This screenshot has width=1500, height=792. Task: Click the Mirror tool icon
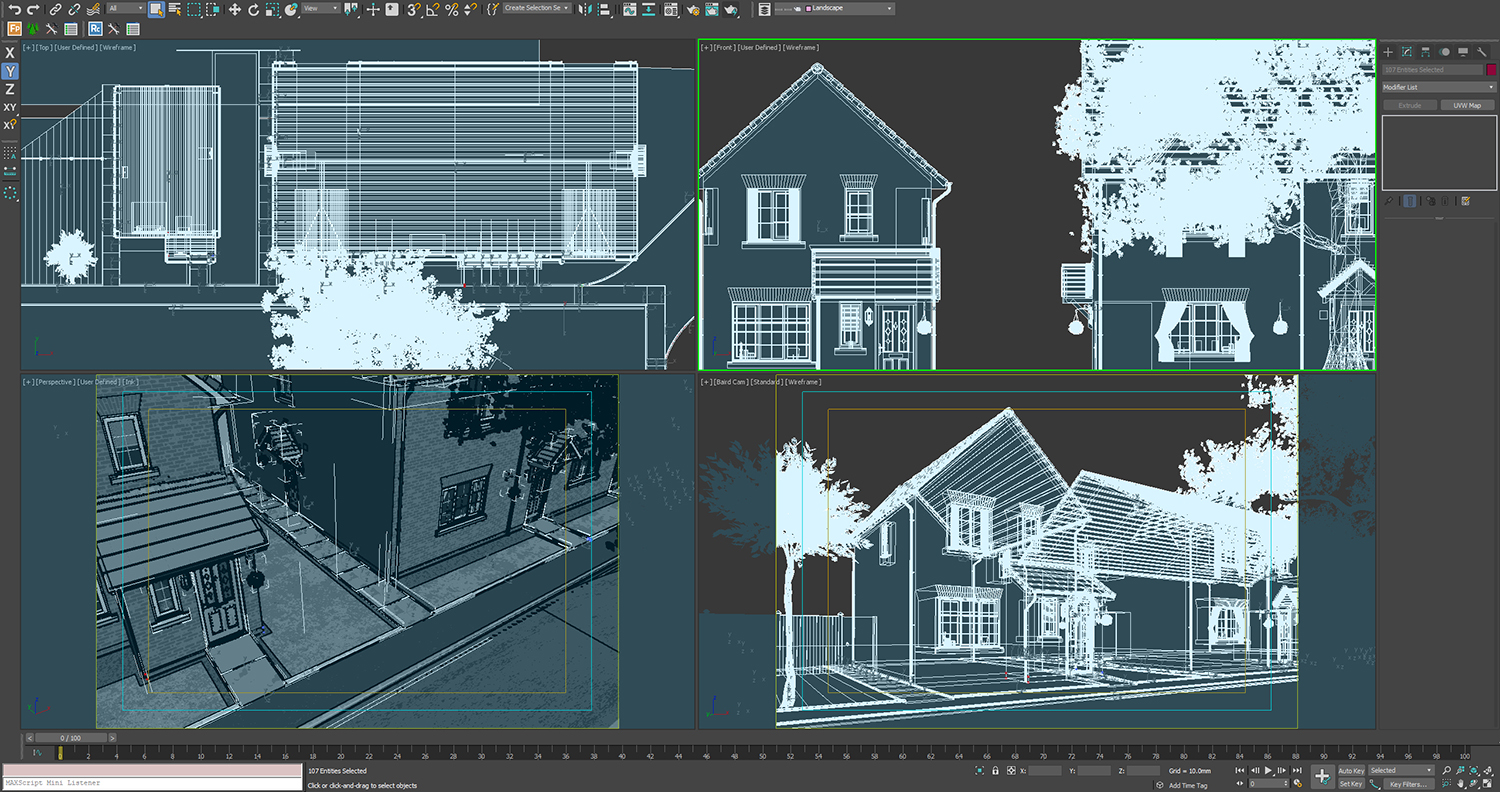[585, 9]
